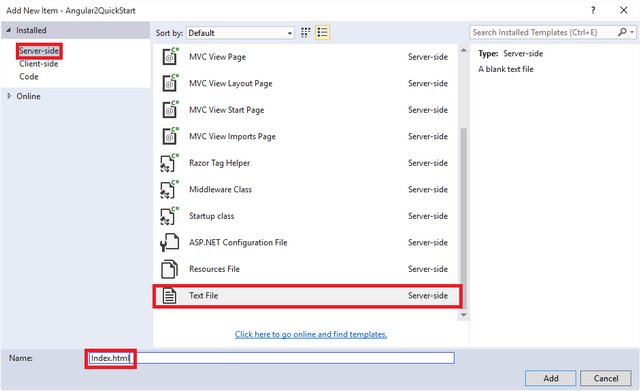The image size is (640, 391).
Task: Collapse the Installed tree node
Action: (x=9, y=30)
